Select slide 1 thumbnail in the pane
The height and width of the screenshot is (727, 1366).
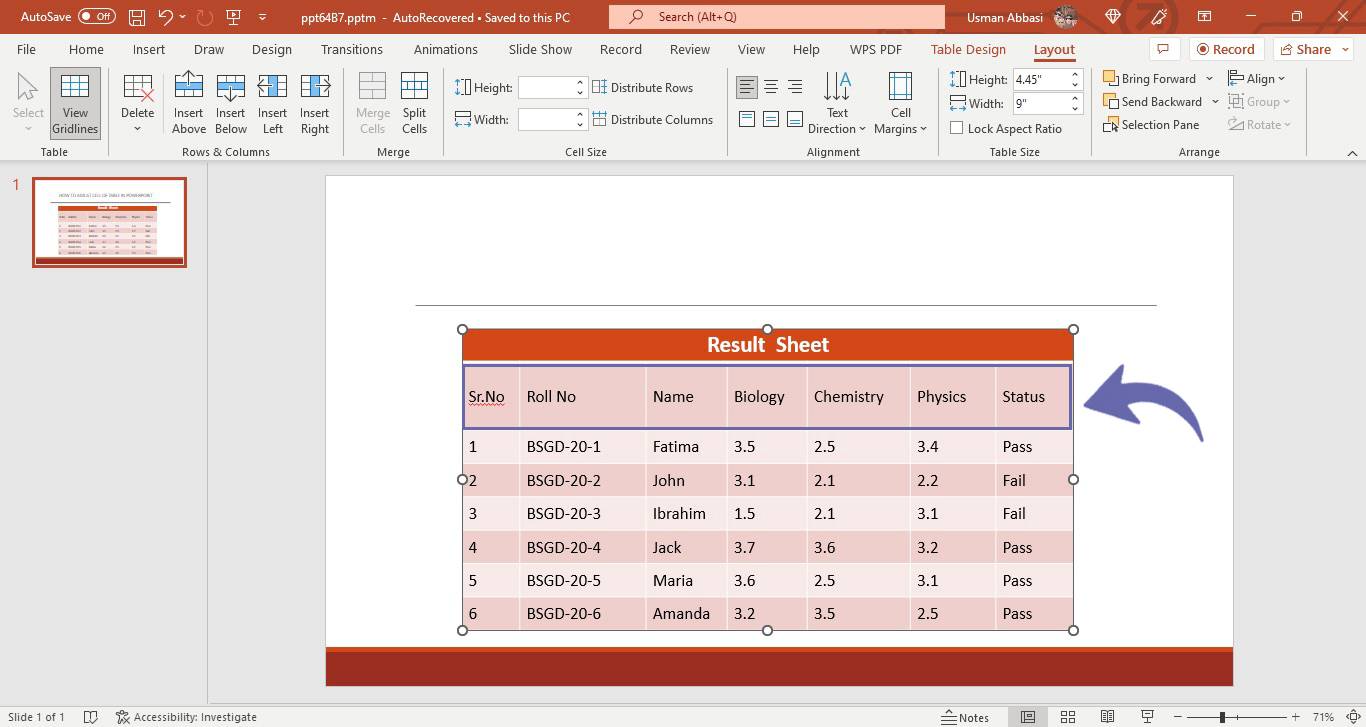[x=109, y=222]
